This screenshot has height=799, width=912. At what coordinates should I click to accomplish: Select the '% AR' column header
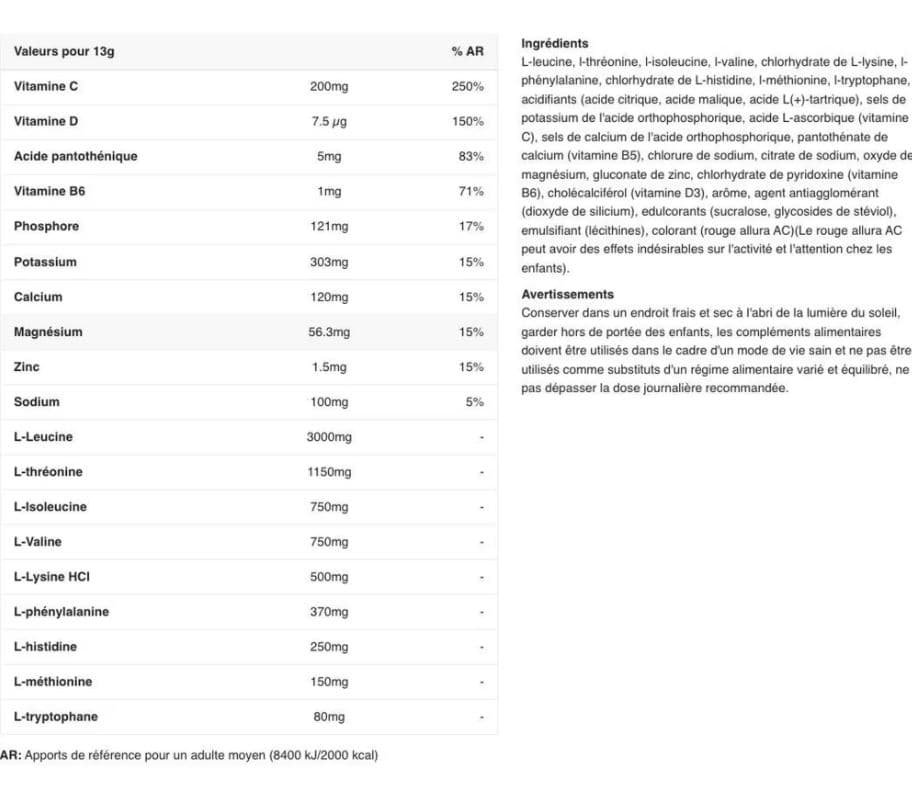tap(467, 51)
